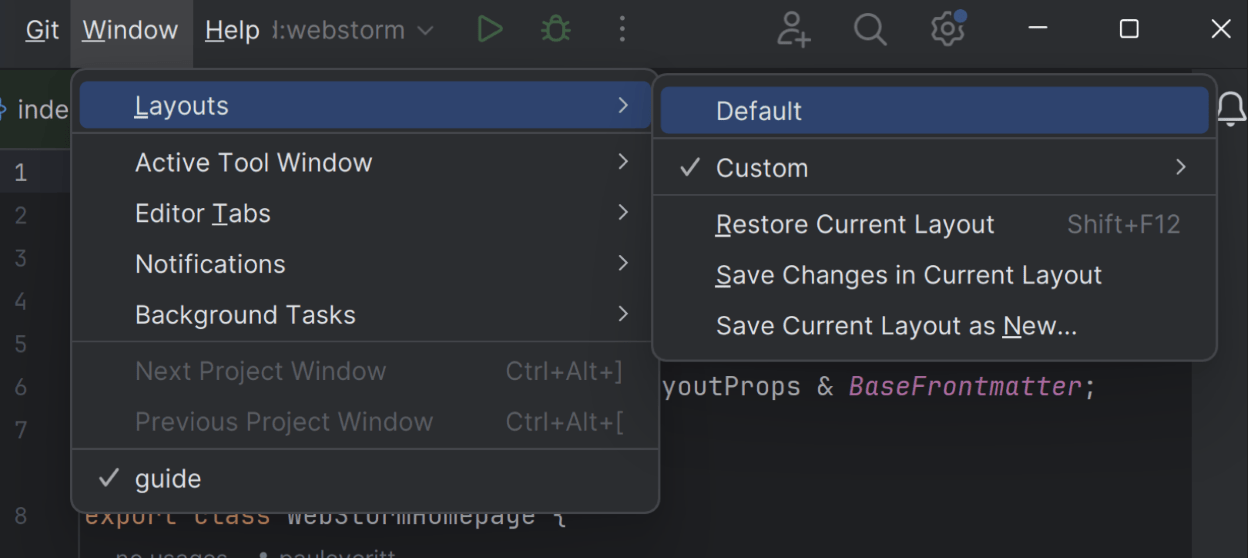The image size is (1248, 558).
Task: Click Restore Current Layout
Action: pyautogui.click(x=855, y=224)
